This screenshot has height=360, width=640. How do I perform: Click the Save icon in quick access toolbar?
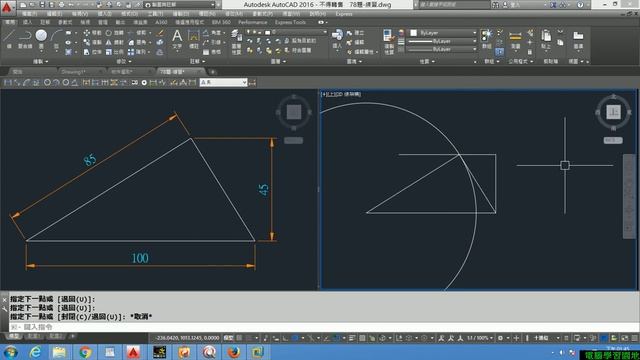click(x=42, y=4)
